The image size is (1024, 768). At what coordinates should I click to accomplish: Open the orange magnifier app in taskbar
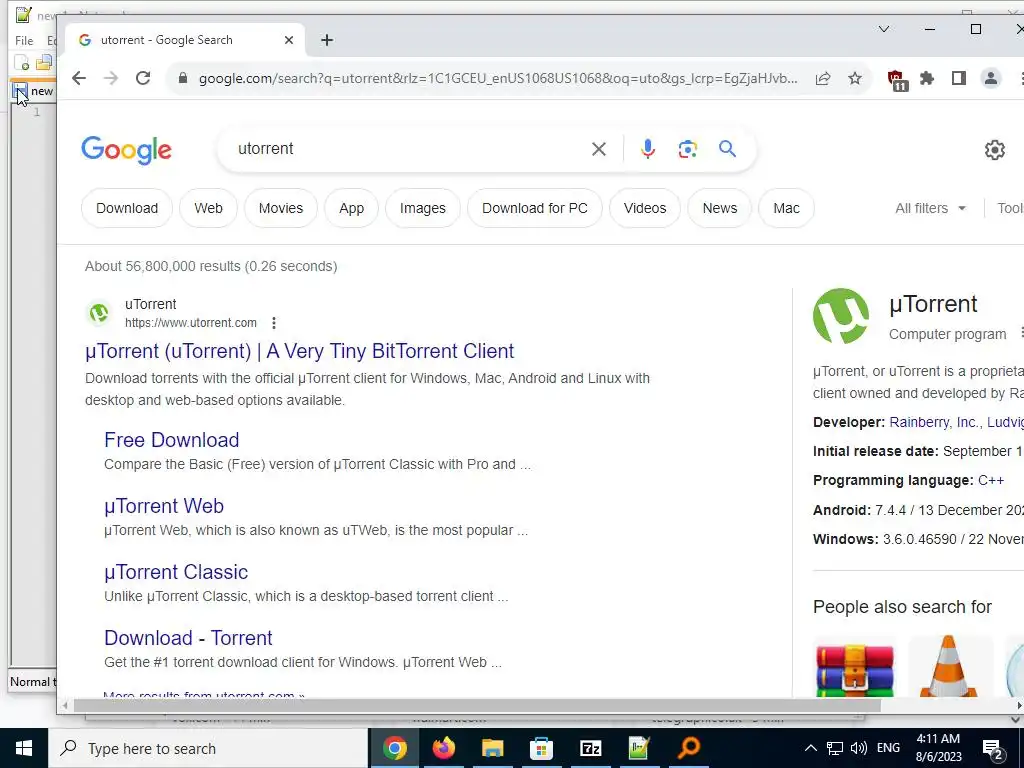point(688,748)
